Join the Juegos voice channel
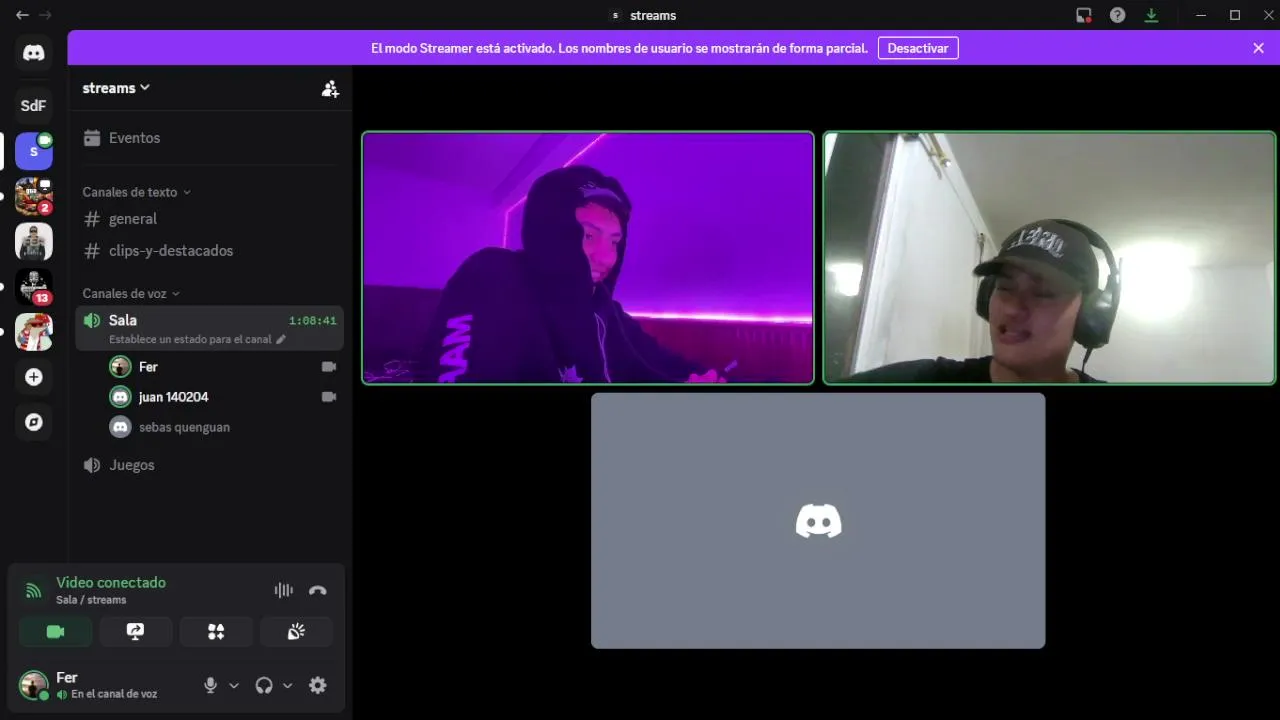Screen dimensions: 1280x720 [209, 465]
